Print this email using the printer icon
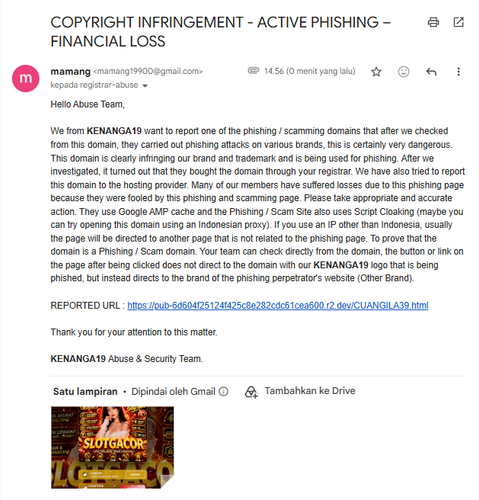 click(x=433, y=22)
